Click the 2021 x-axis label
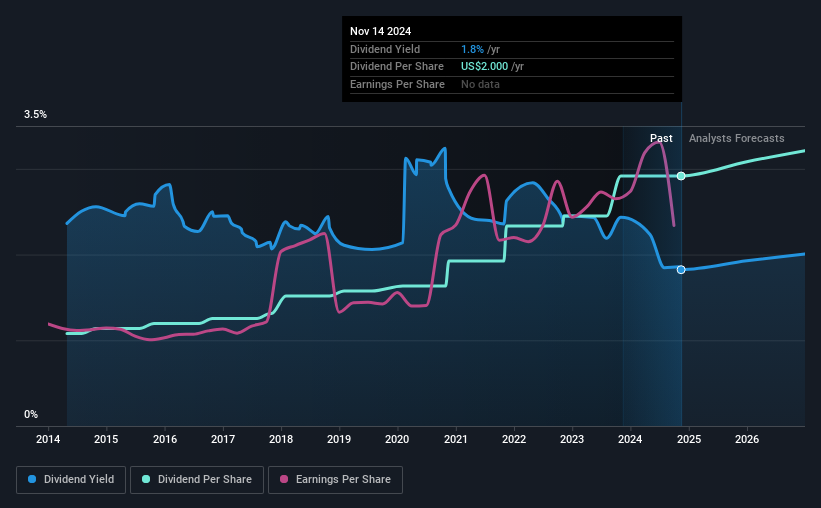Screen dimensions: 821x508 [456, 439]
